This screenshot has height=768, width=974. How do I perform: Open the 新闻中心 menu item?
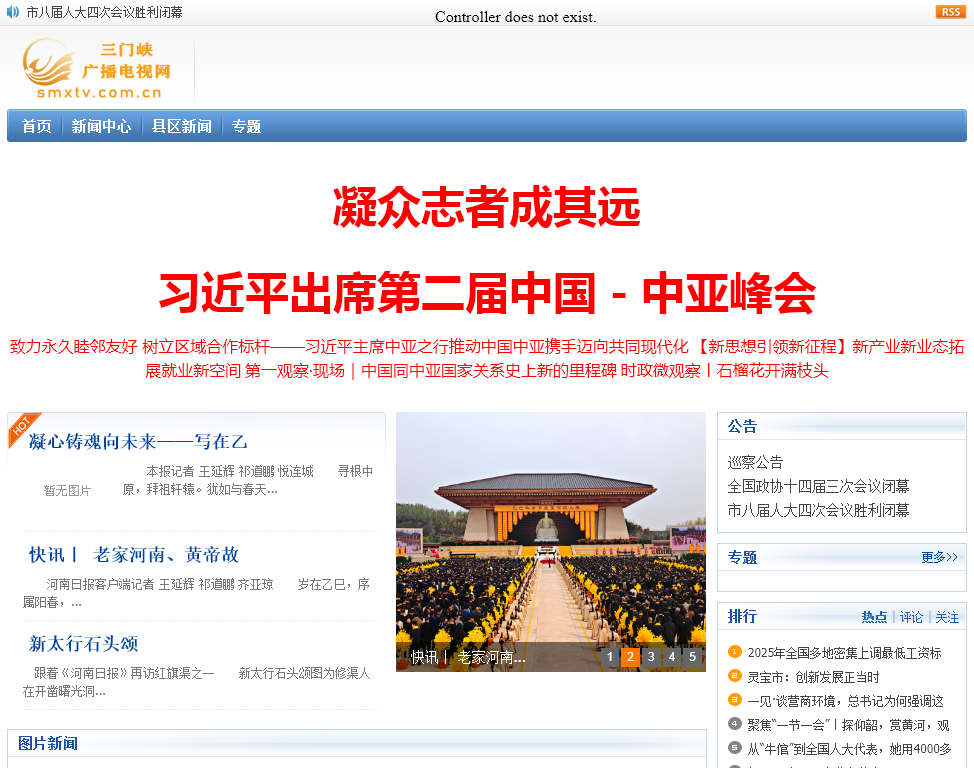pyautogui.click(x=101, y=126)
